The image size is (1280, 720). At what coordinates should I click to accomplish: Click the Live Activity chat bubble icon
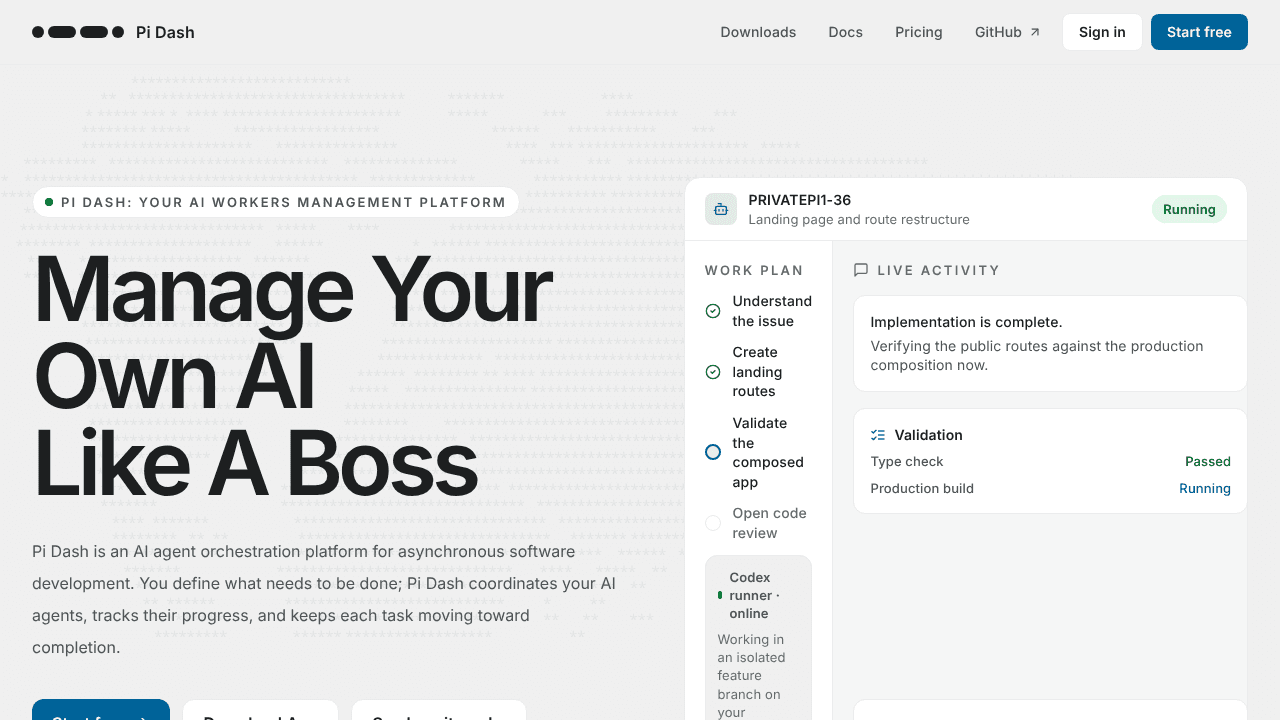point(861,270)
